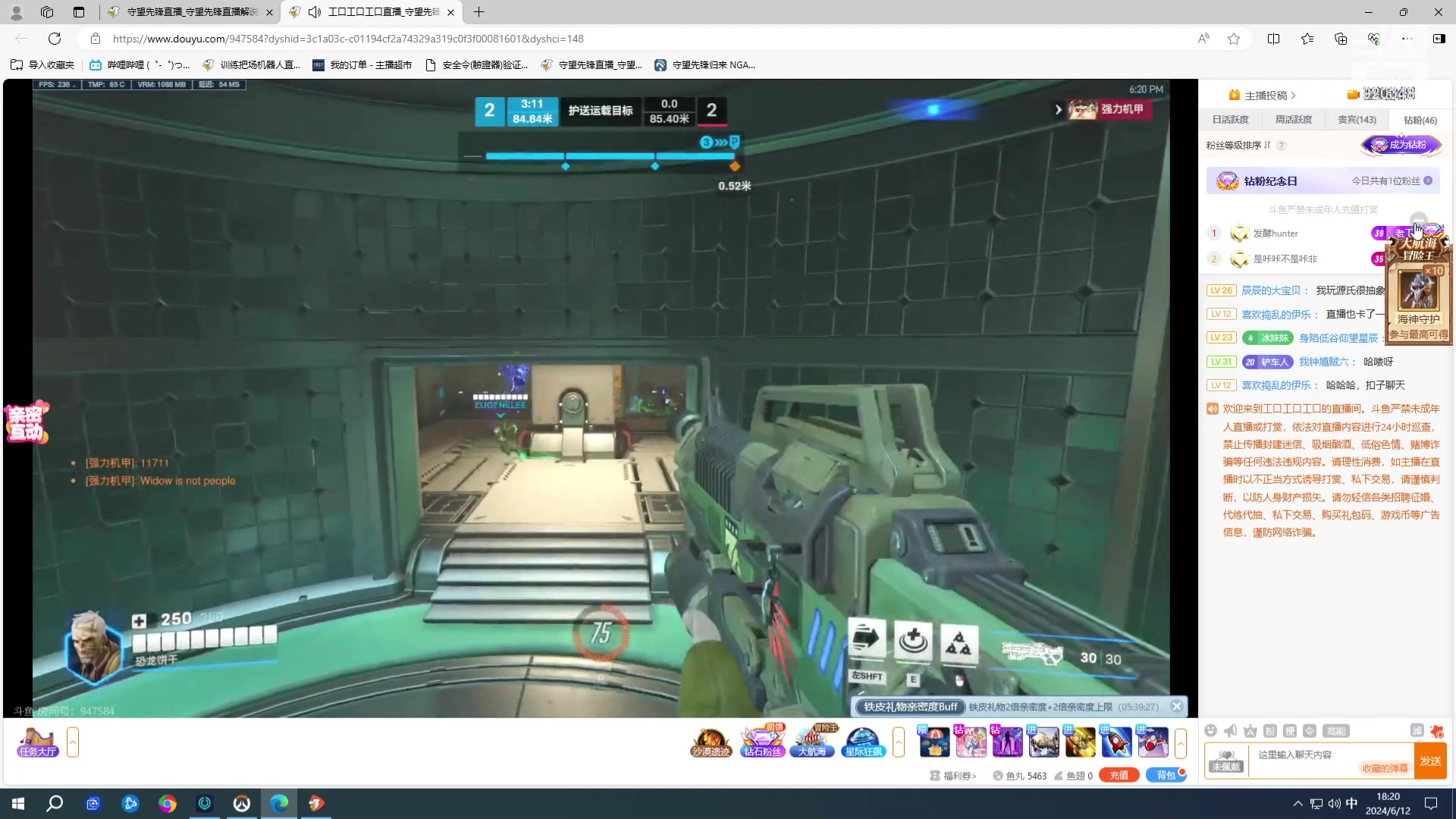This screenshot has height=819, width=1456.
Task: Open browser settings and more menu
Action: (x=1406, y=39)
